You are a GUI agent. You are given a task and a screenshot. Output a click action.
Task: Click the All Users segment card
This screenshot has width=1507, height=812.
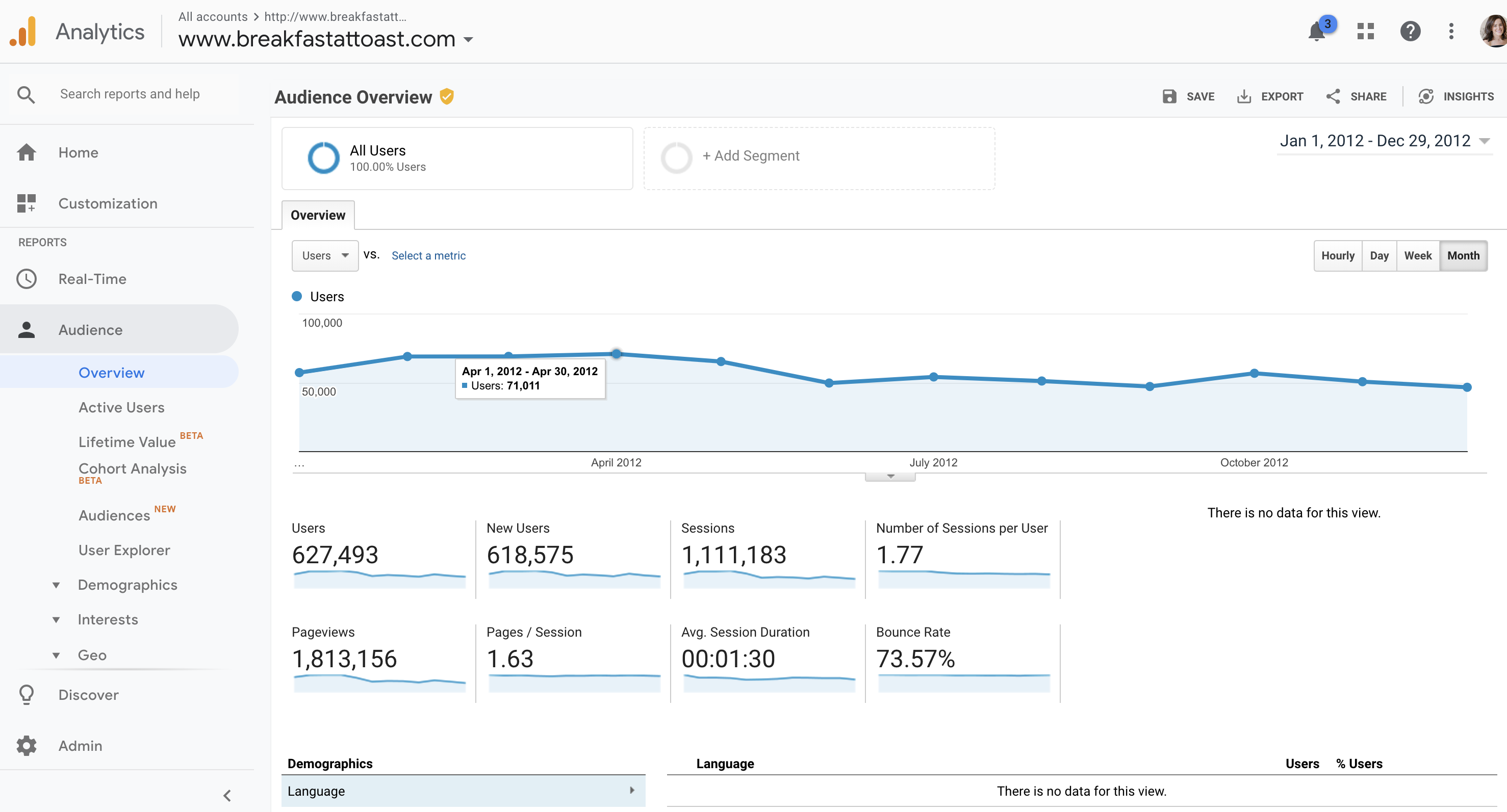click(x=457, y=159)
